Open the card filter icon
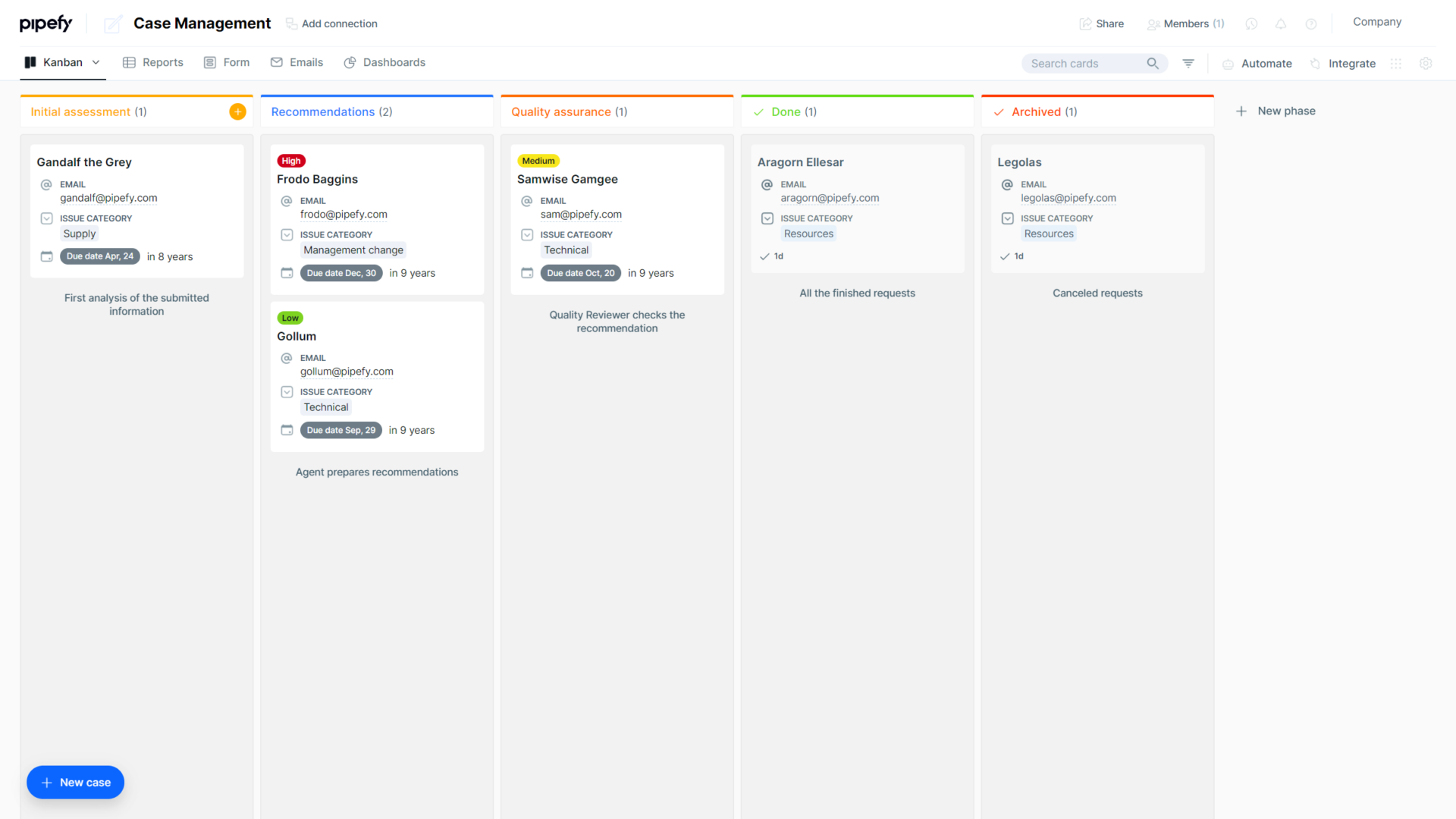This screenshot has height=819, width=1456. 1188,63
